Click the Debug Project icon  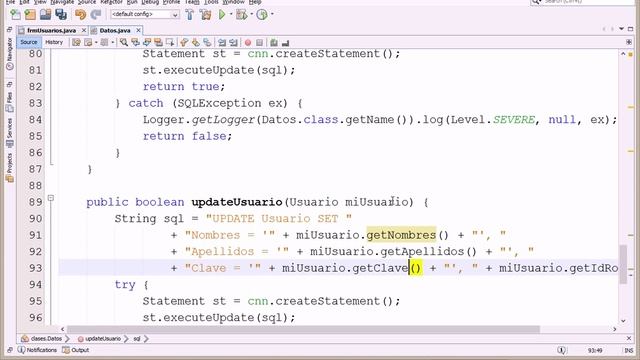tap(242, 15)
